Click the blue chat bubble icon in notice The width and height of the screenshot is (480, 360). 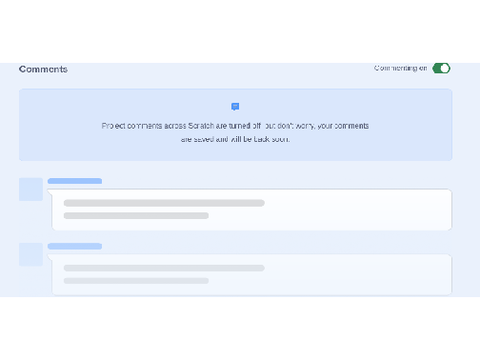tap(235, 107)
